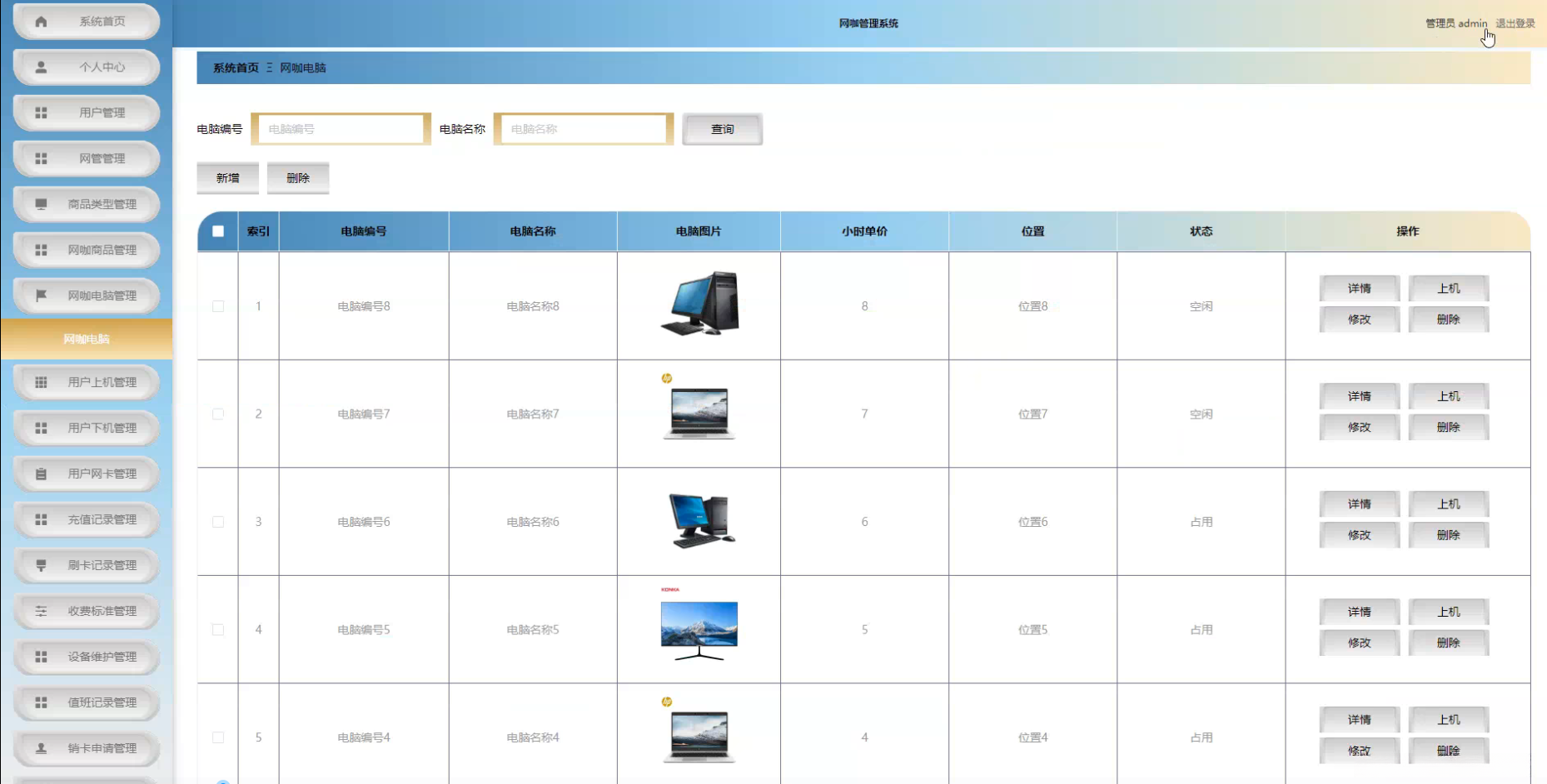Click the monitor icon beside 商品类型管理
1547x784 pixels.
click(41, 204)
